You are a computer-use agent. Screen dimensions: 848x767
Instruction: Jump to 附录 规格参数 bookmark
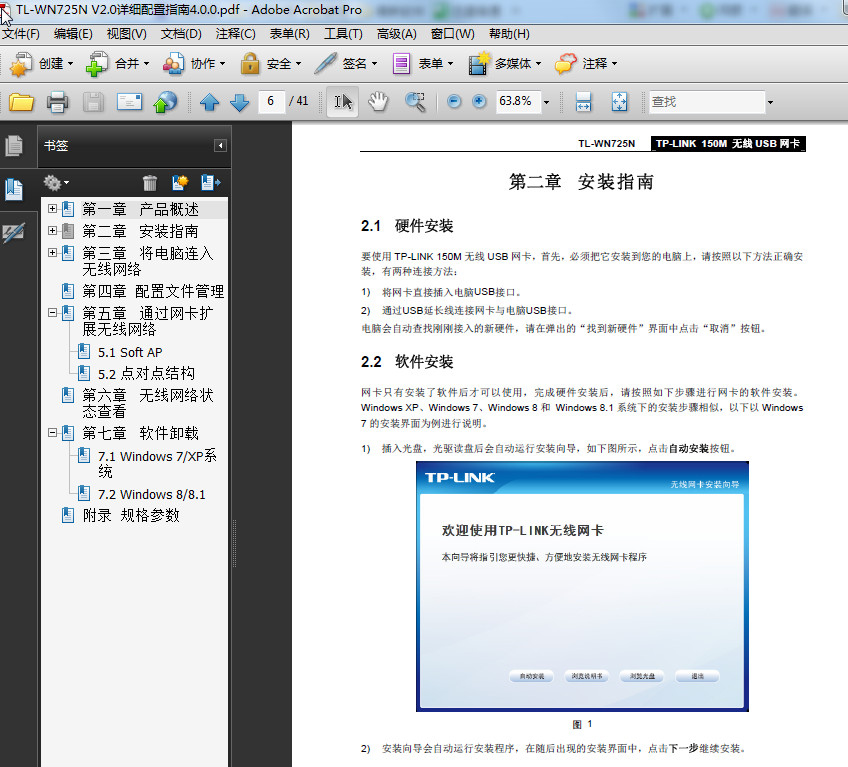pos(131,515)
